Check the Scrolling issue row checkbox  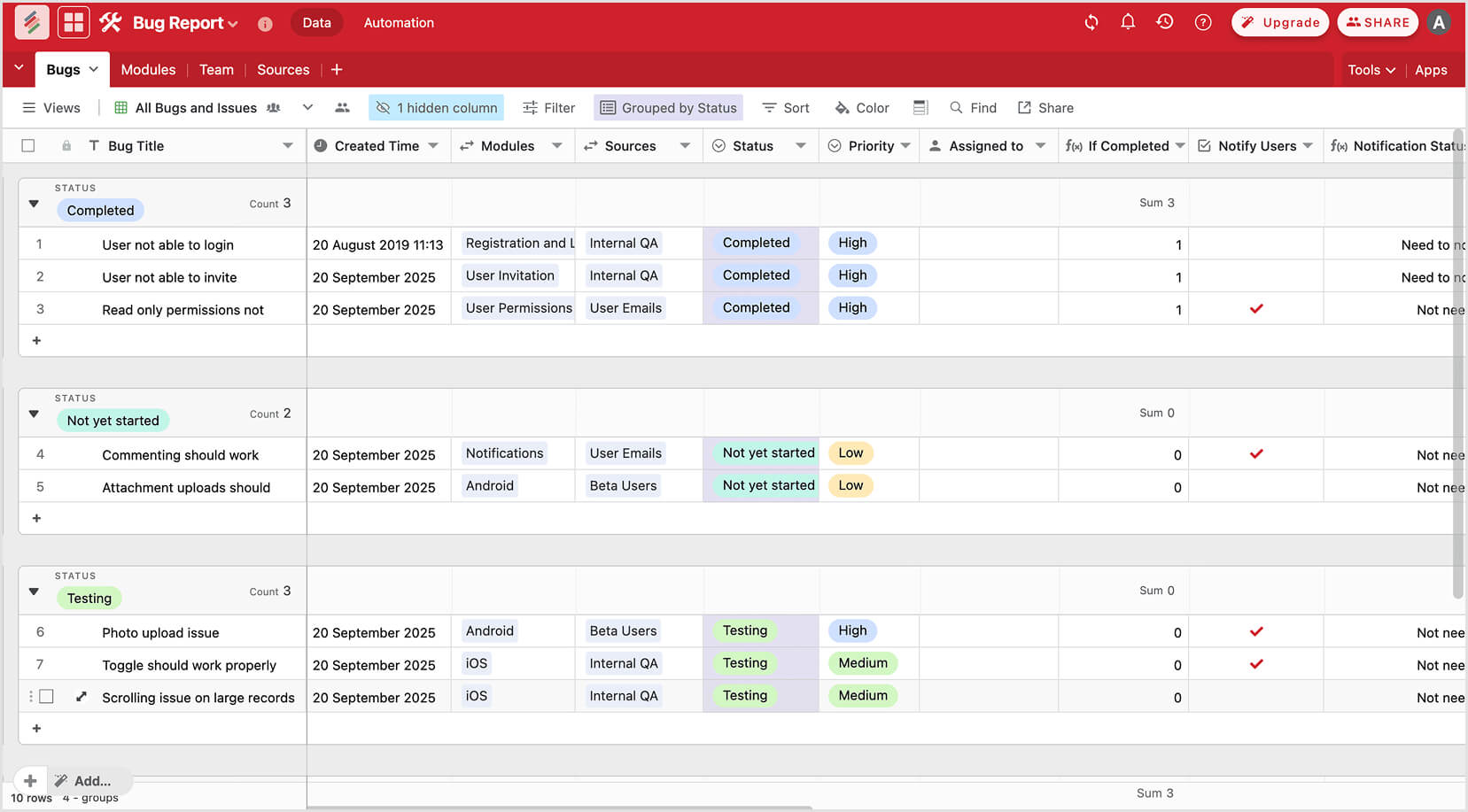coord(47,697)
